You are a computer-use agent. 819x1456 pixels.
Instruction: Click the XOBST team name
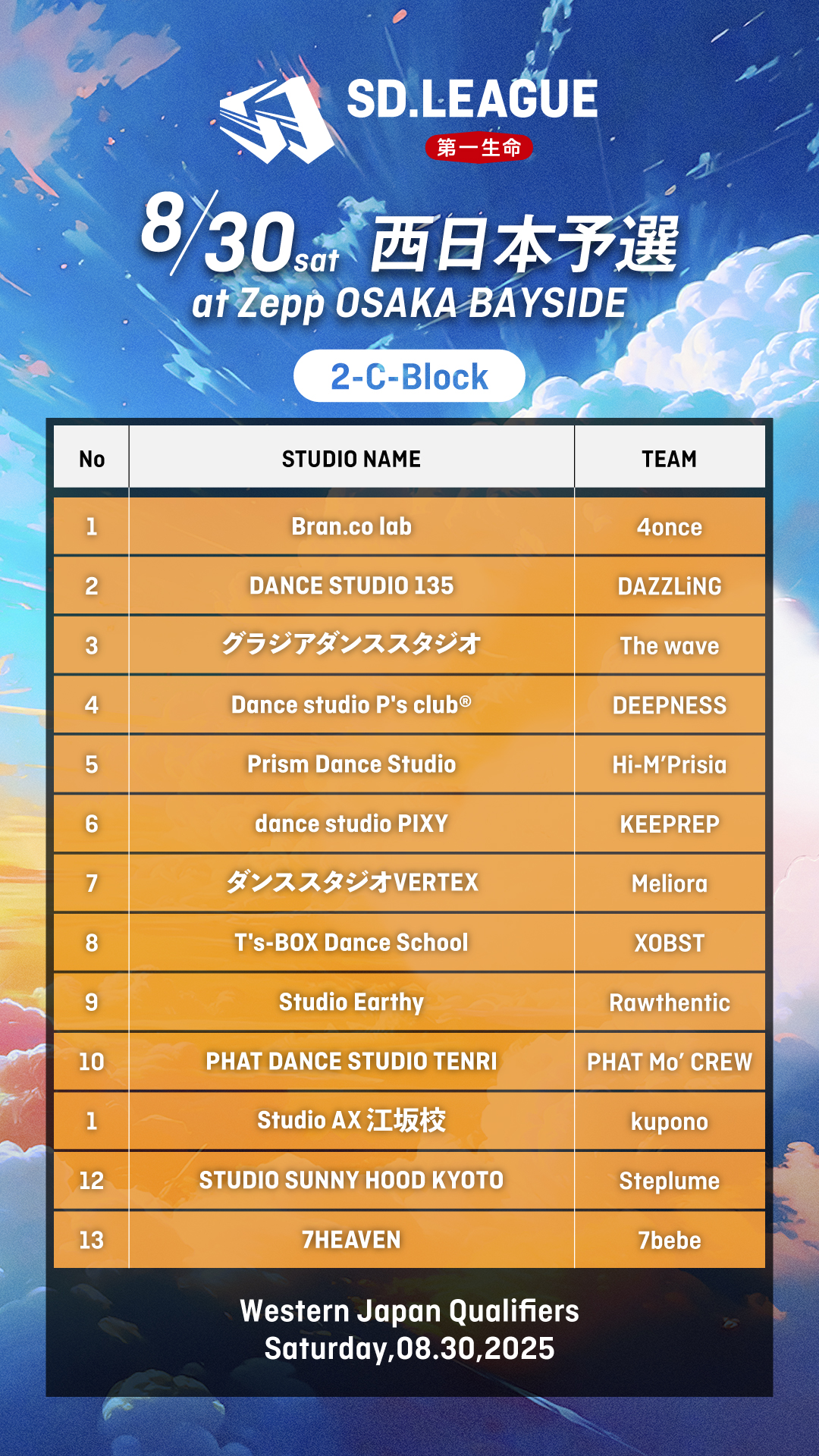point(669,943)
